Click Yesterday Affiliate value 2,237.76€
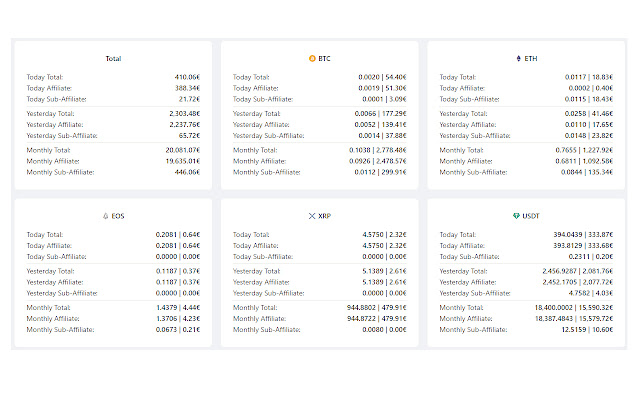 coord(184,124)
